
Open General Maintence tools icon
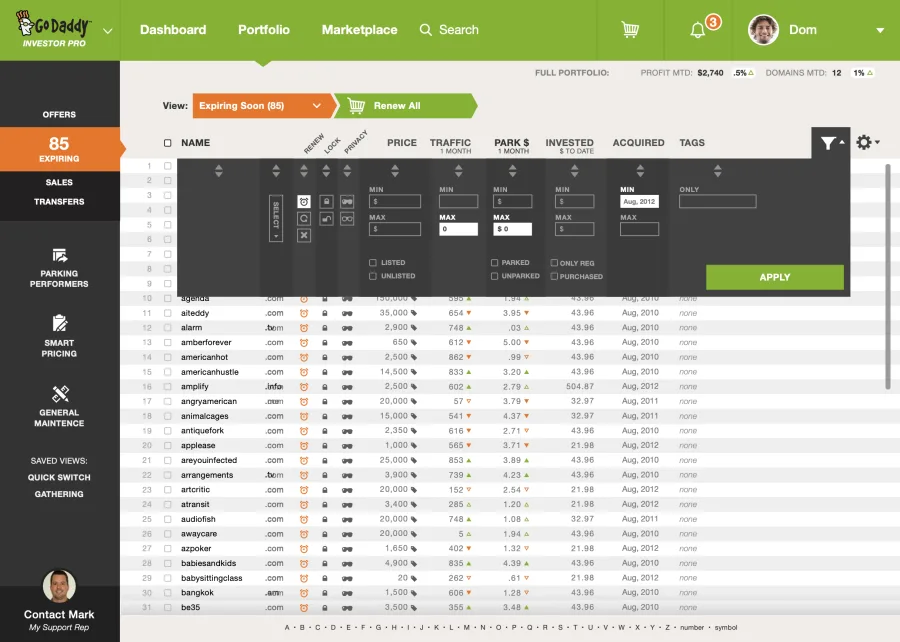[x=60, y=394]
